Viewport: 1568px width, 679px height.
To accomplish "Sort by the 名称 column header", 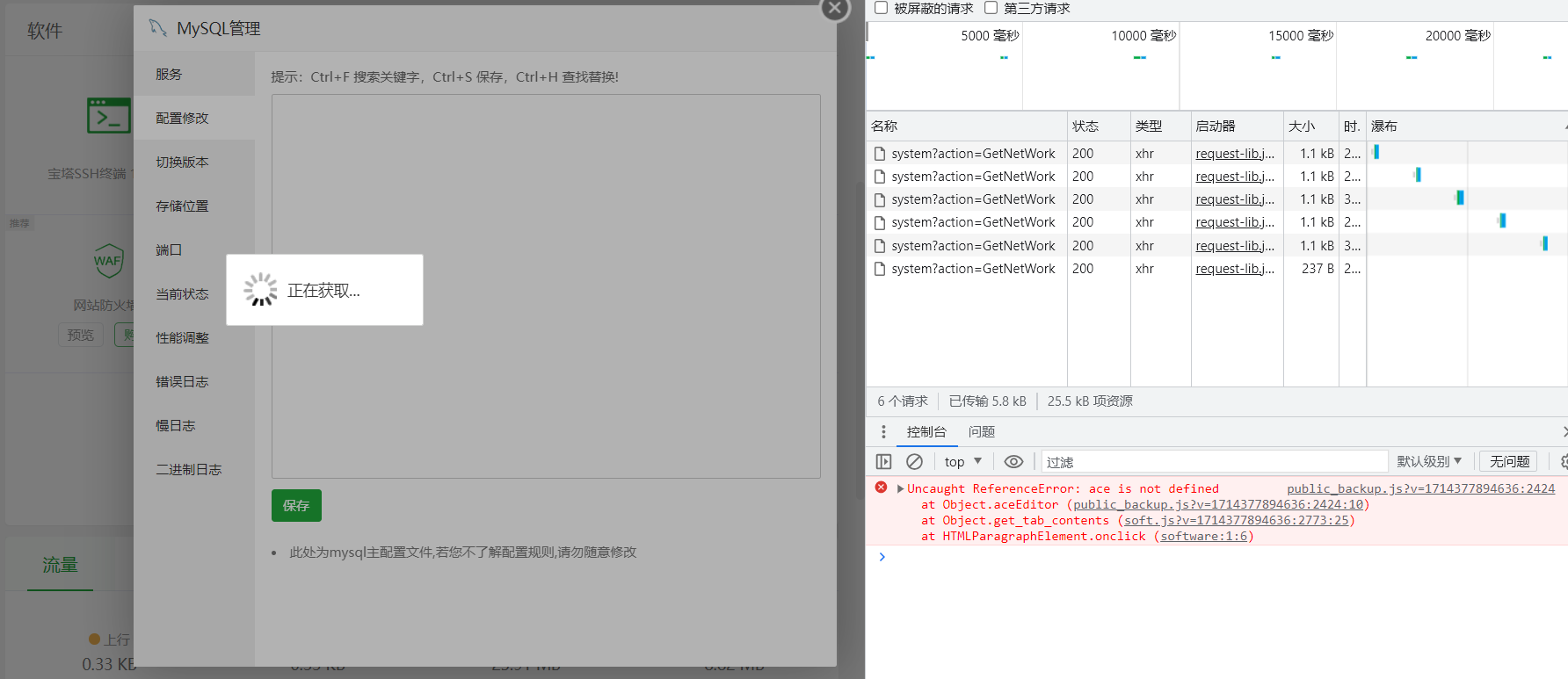I will click(966, 126).
